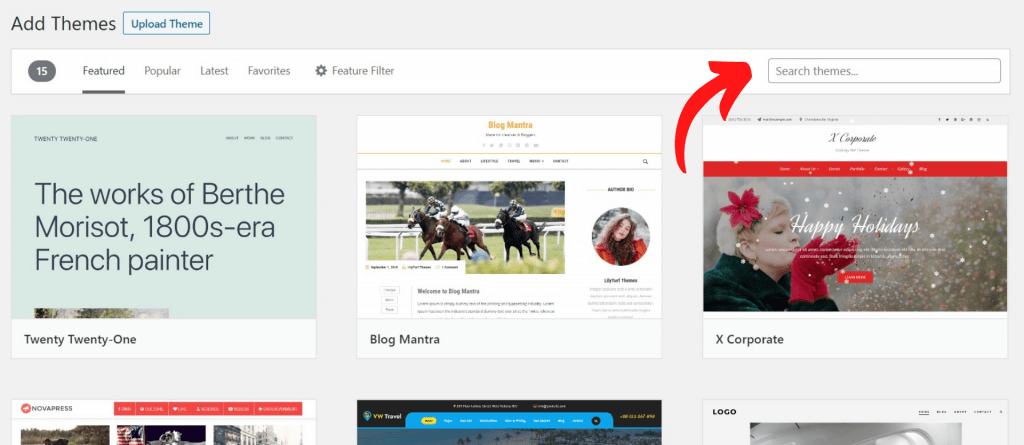This screenshot has width=1024, height=445.
Task: Click the Blog Mantra theme name
Action: tap(404, 339)
